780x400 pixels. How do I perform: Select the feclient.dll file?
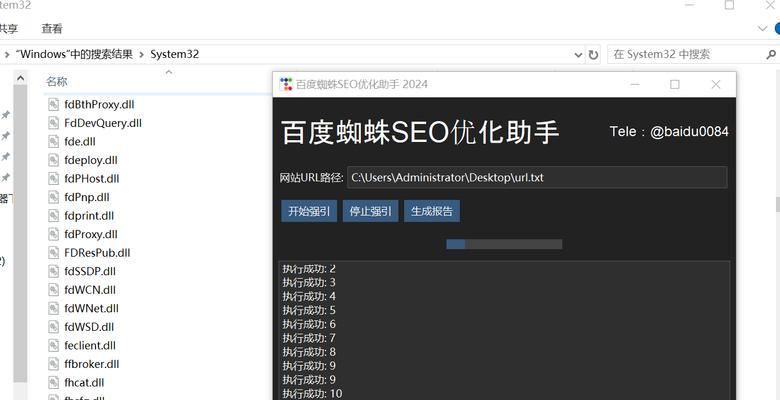90,345
